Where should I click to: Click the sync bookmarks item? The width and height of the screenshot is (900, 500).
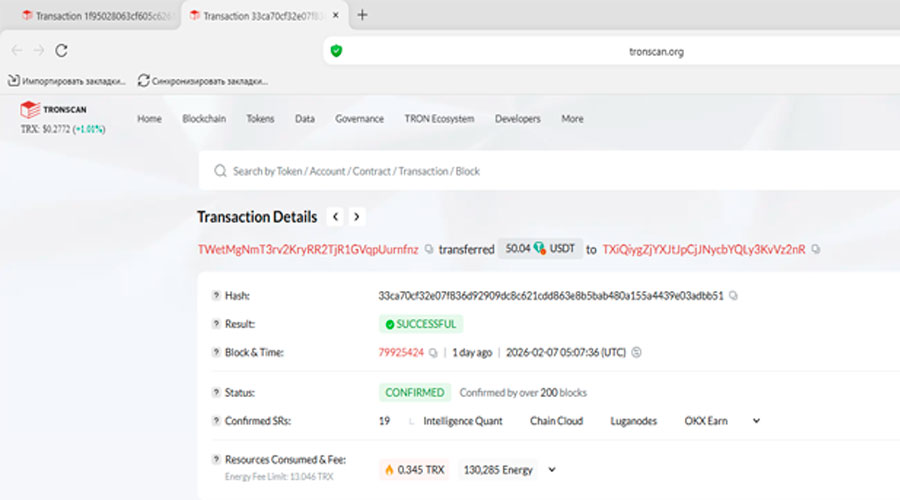[x=203, y=81]
